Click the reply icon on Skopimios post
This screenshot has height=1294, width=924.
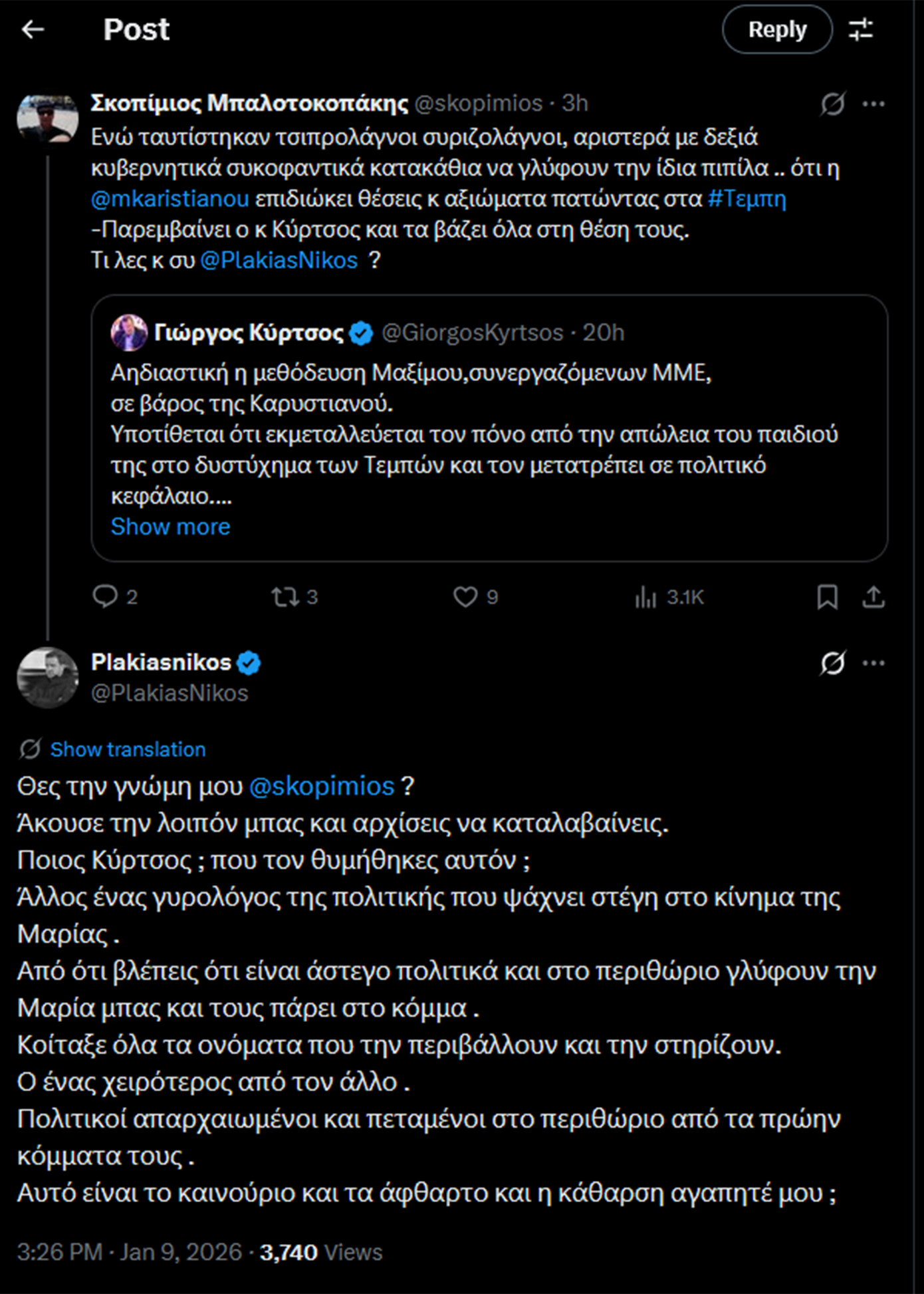(105, 596)
